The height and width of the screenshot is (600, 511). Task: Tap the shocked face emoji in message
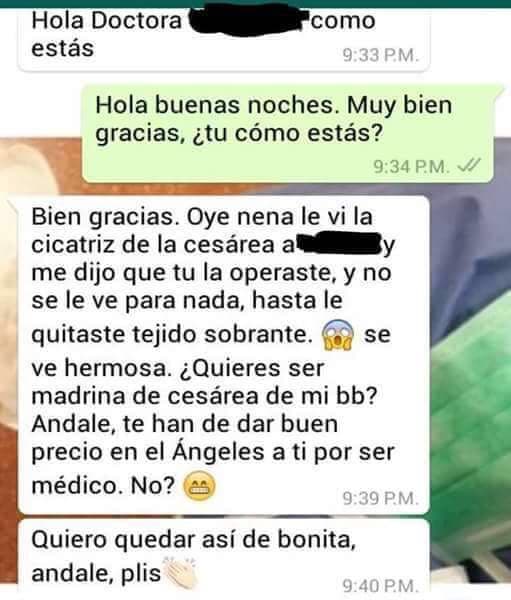(338, 336)
